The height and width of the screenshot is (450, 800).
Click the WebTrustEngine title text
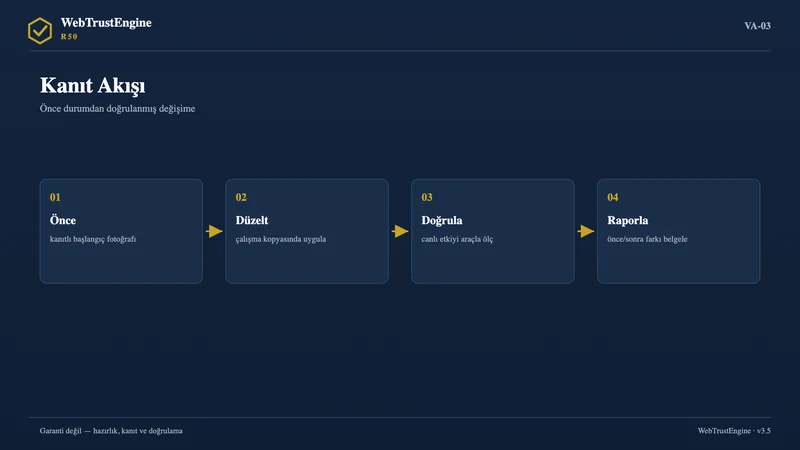pyautogui.click(x=106, y=23)
